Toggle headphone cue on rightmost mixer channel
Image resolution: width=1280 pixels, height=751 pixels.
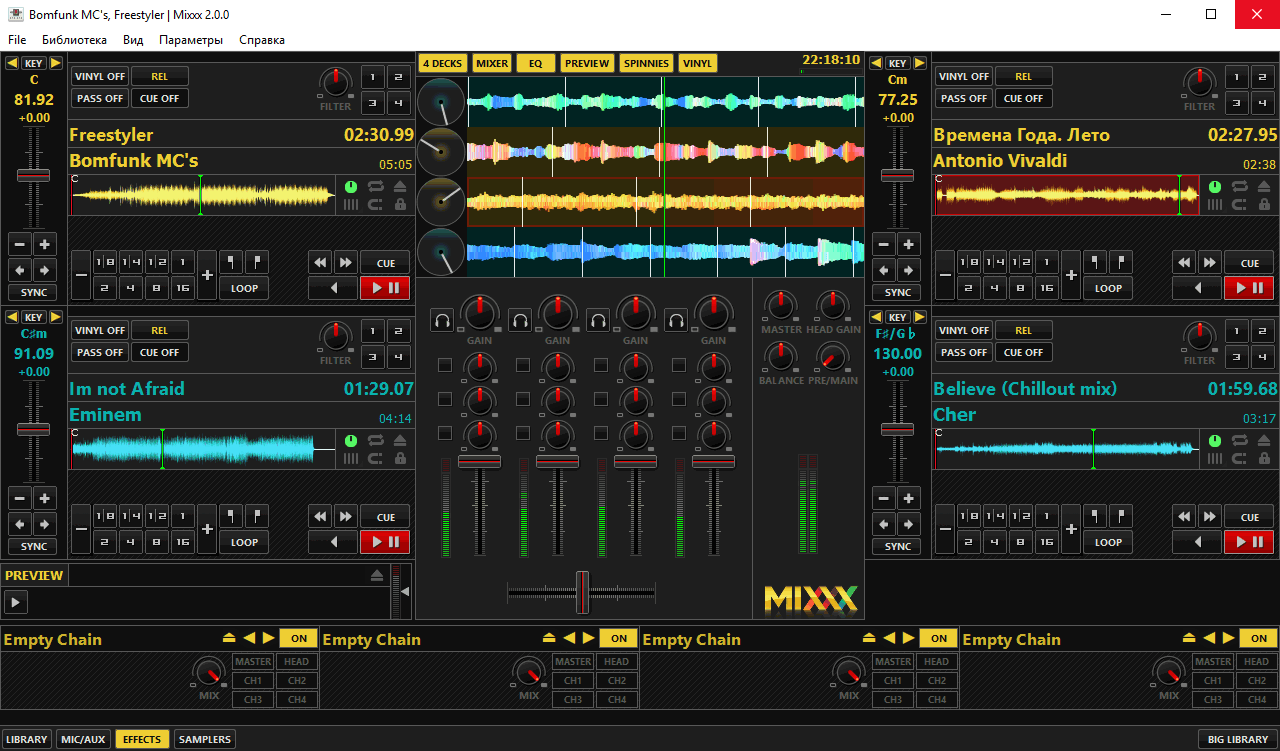(x=676, y=321)
